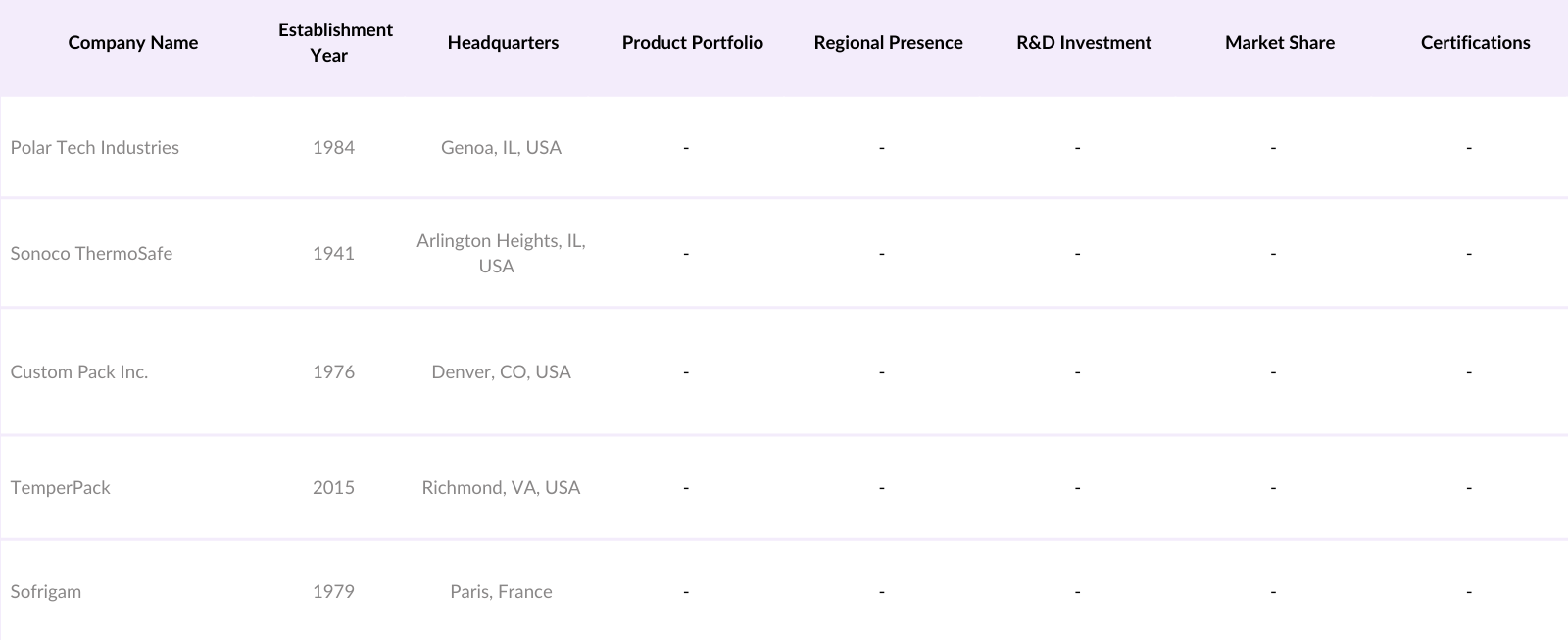Click the 1984 establishment year cell

(333, 148)
